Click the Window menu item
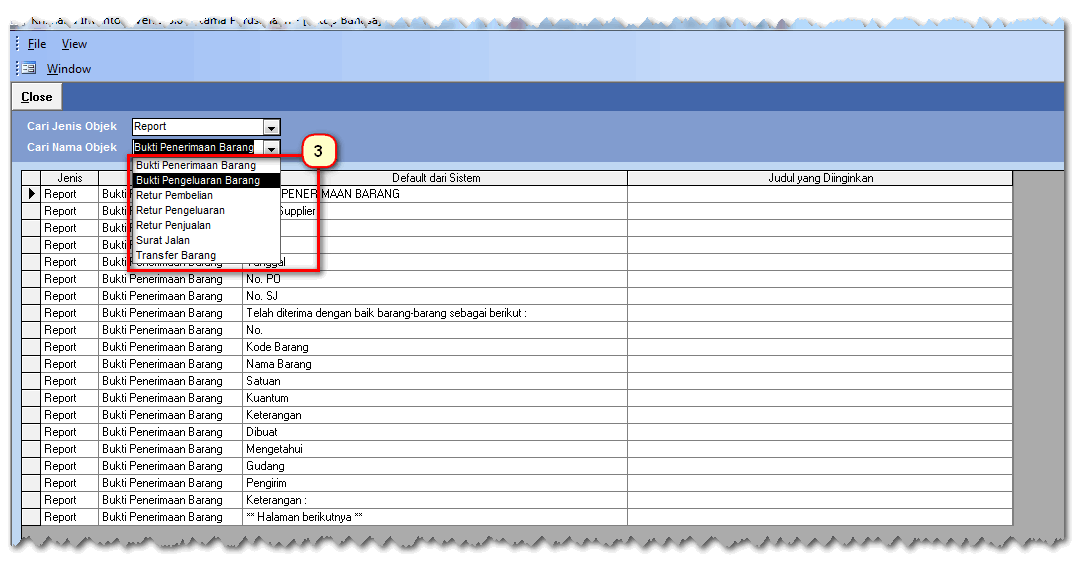Image resolution: width=1075 pixels, height=564 pixels. tap(68, 69)
